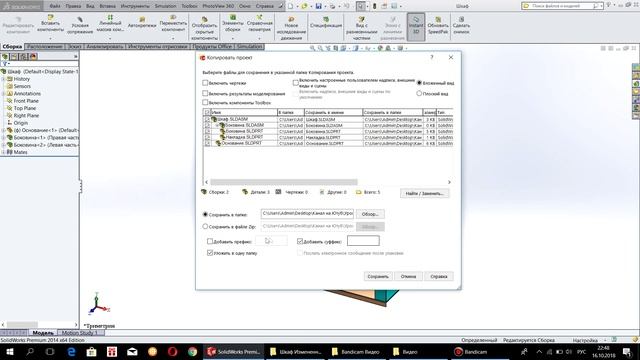Toggle the Instant 3D button
Screen dimensions: 640x360
[x=416, y=27]
